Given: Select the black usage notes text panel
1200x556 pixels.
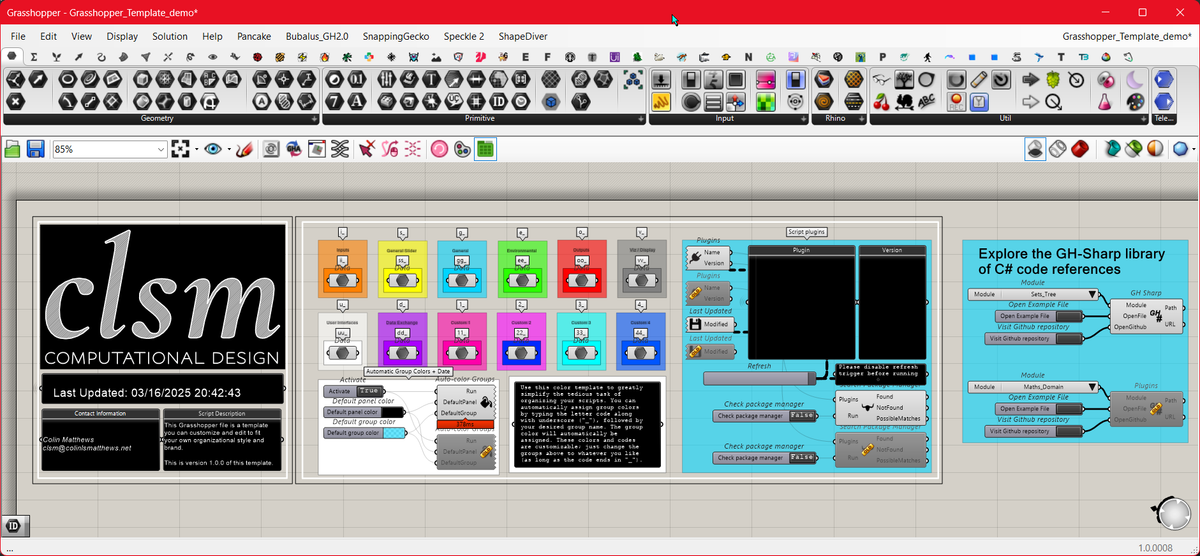Looking at the screenshot, I should click(586, 424).
